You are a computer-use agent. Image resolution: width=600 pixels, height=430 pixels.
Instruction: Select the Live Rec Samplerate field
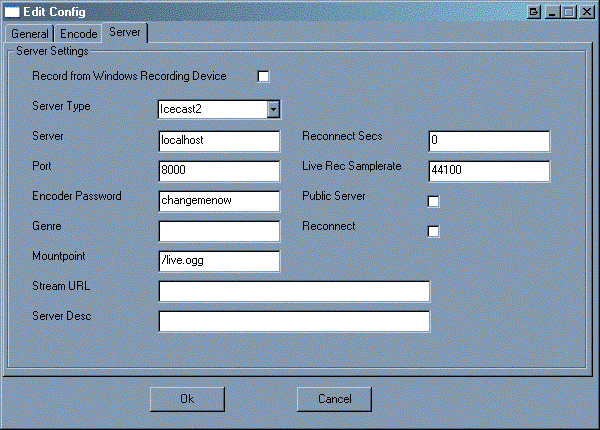pyautogui.click(x=489, y=171)
